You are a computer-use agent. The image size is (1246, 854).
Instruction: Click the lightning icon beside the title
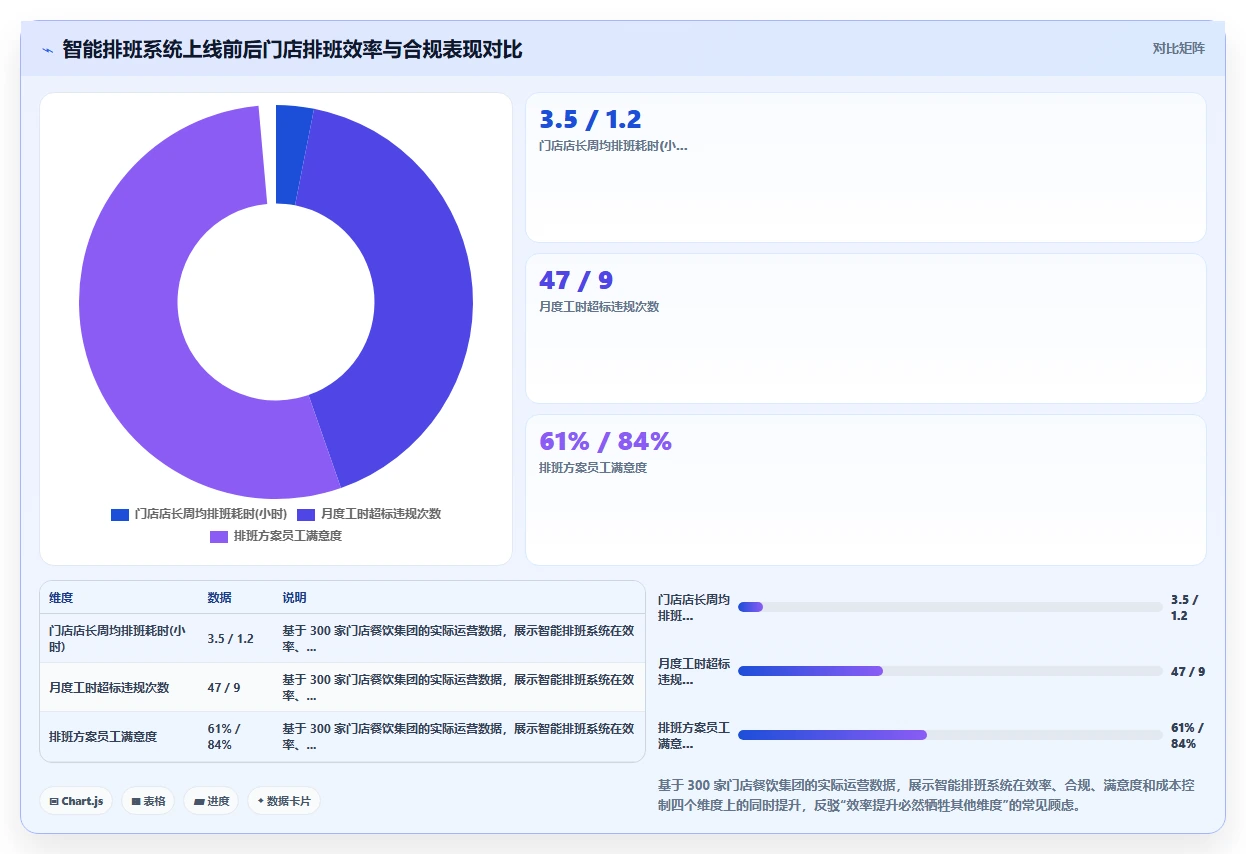click(x=48, y=50)
